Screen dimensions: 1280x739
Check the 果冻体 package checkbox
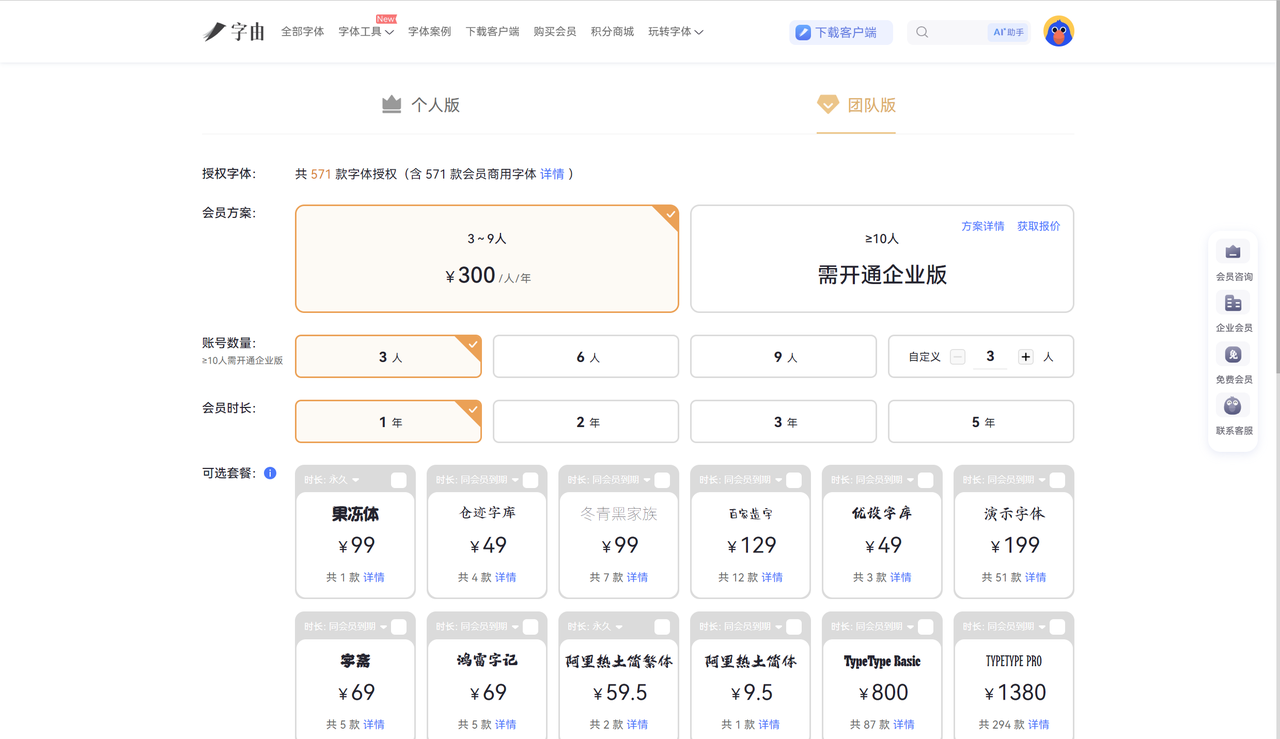398,480
